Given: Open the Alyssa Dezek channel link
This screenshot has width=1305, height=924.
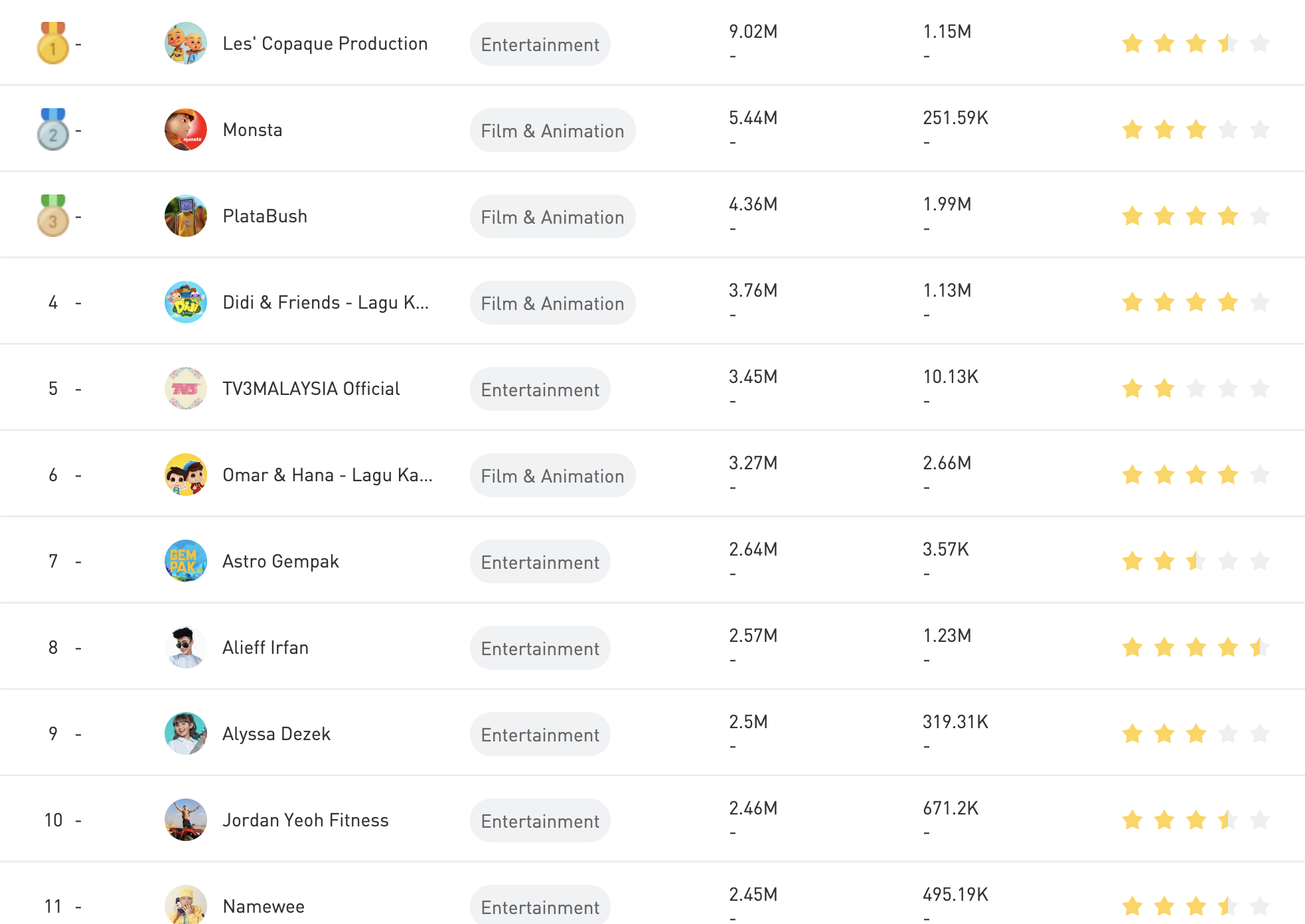Looking at the screenshot, I should pyautogui.click(x=276, y=734).
